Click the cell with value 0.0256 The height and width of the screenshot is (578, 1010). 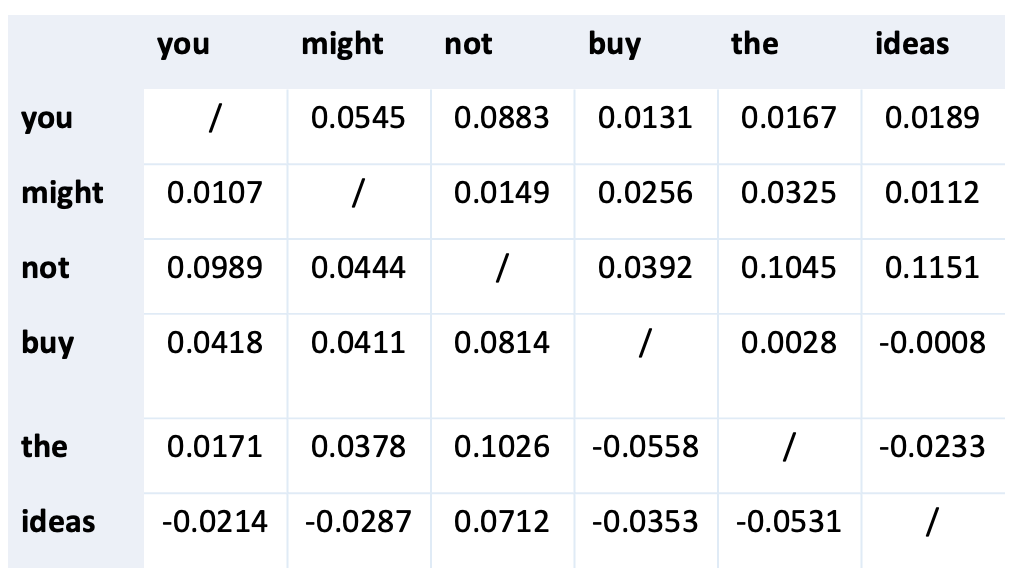(645, 193)
